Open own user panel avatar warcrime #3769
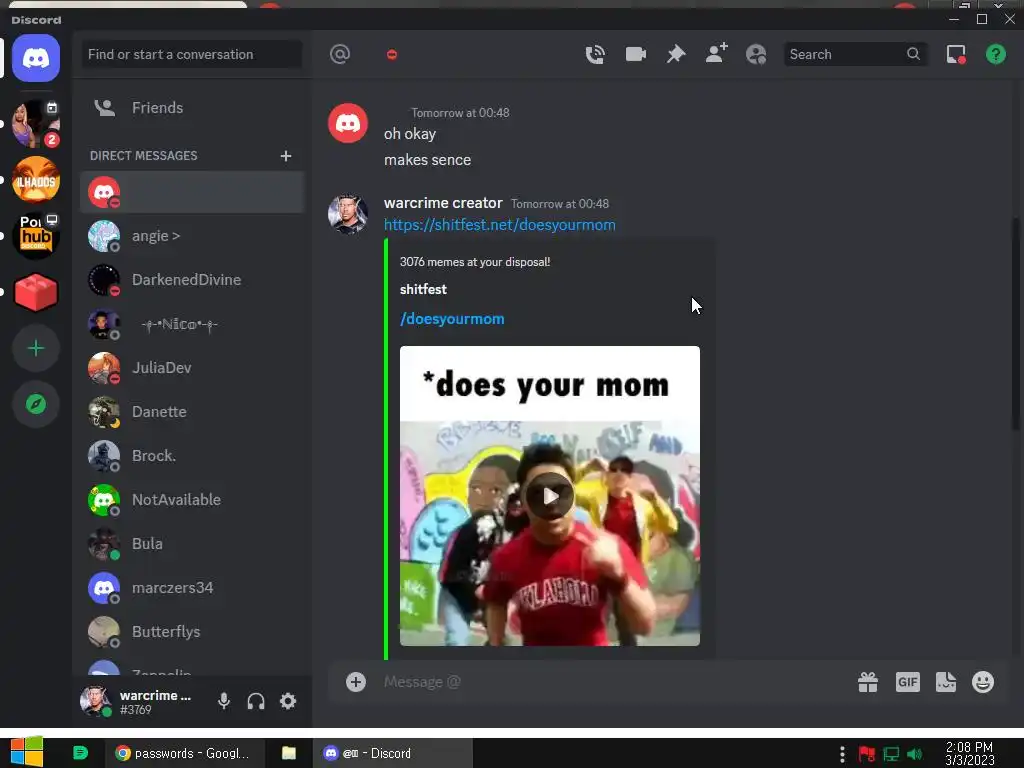Image resolution: width=1024 pixels, height=768 pixels. (x=95, y=701)
